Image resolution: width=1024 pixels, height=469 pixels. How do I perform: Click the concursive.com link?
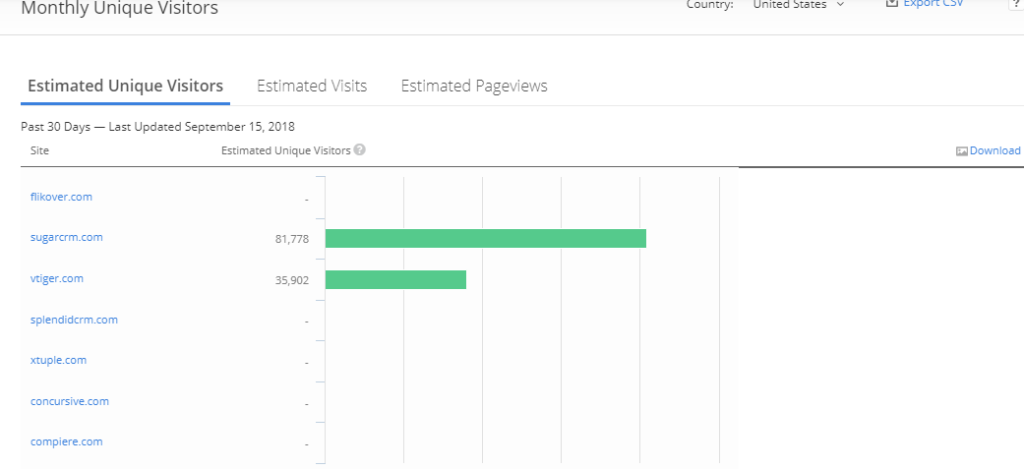pos(70,402)
